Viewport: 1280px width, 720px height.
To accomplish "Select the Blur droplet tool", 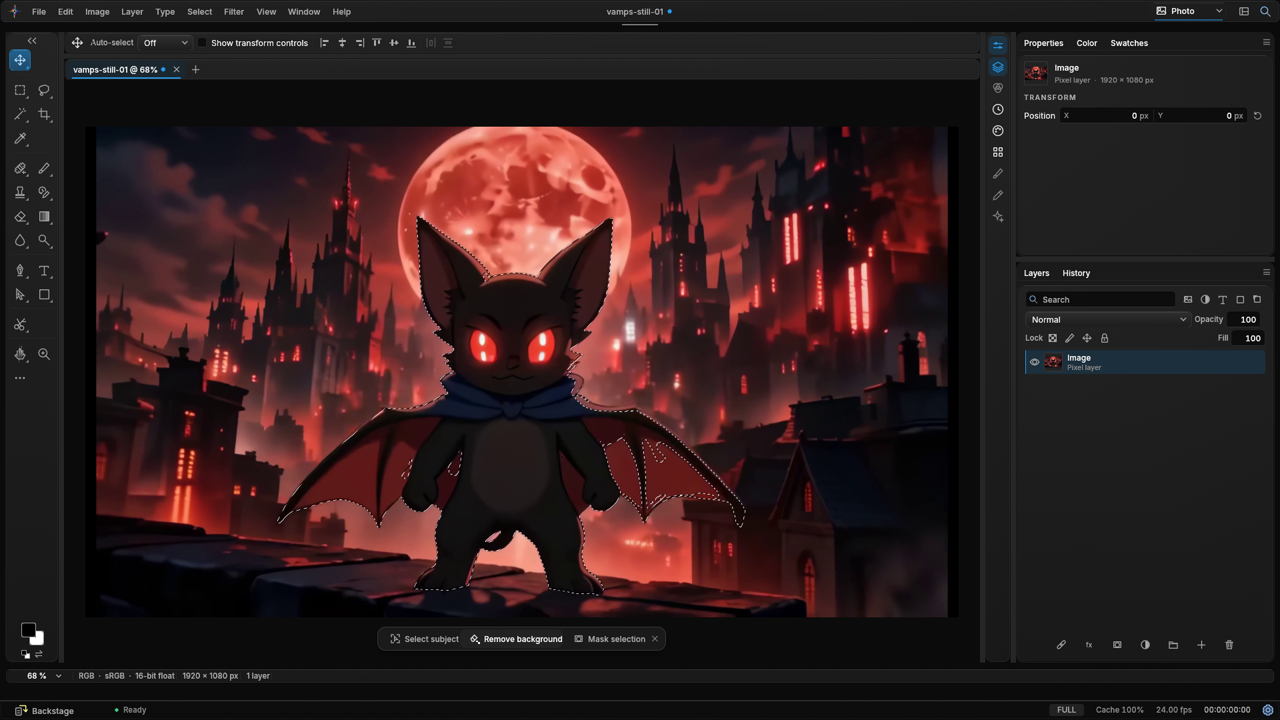I will (x=20, y=240).
